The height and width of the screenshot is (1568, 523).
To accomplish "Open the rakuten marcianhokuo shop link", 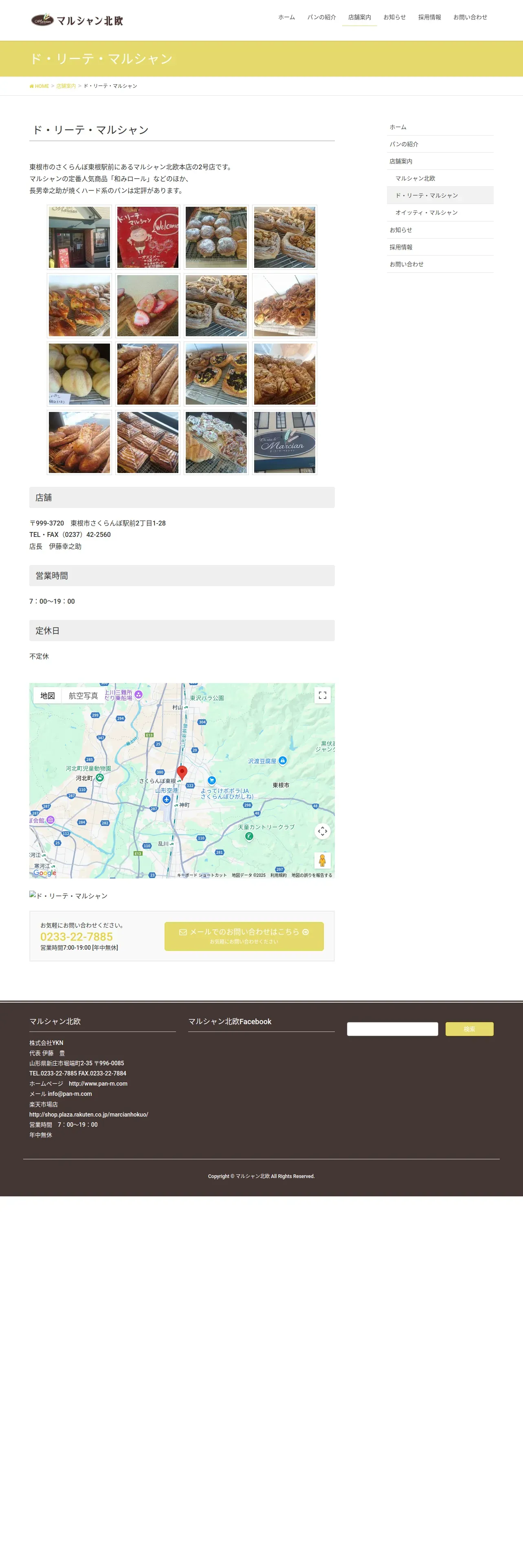I will coord(89,1115).
